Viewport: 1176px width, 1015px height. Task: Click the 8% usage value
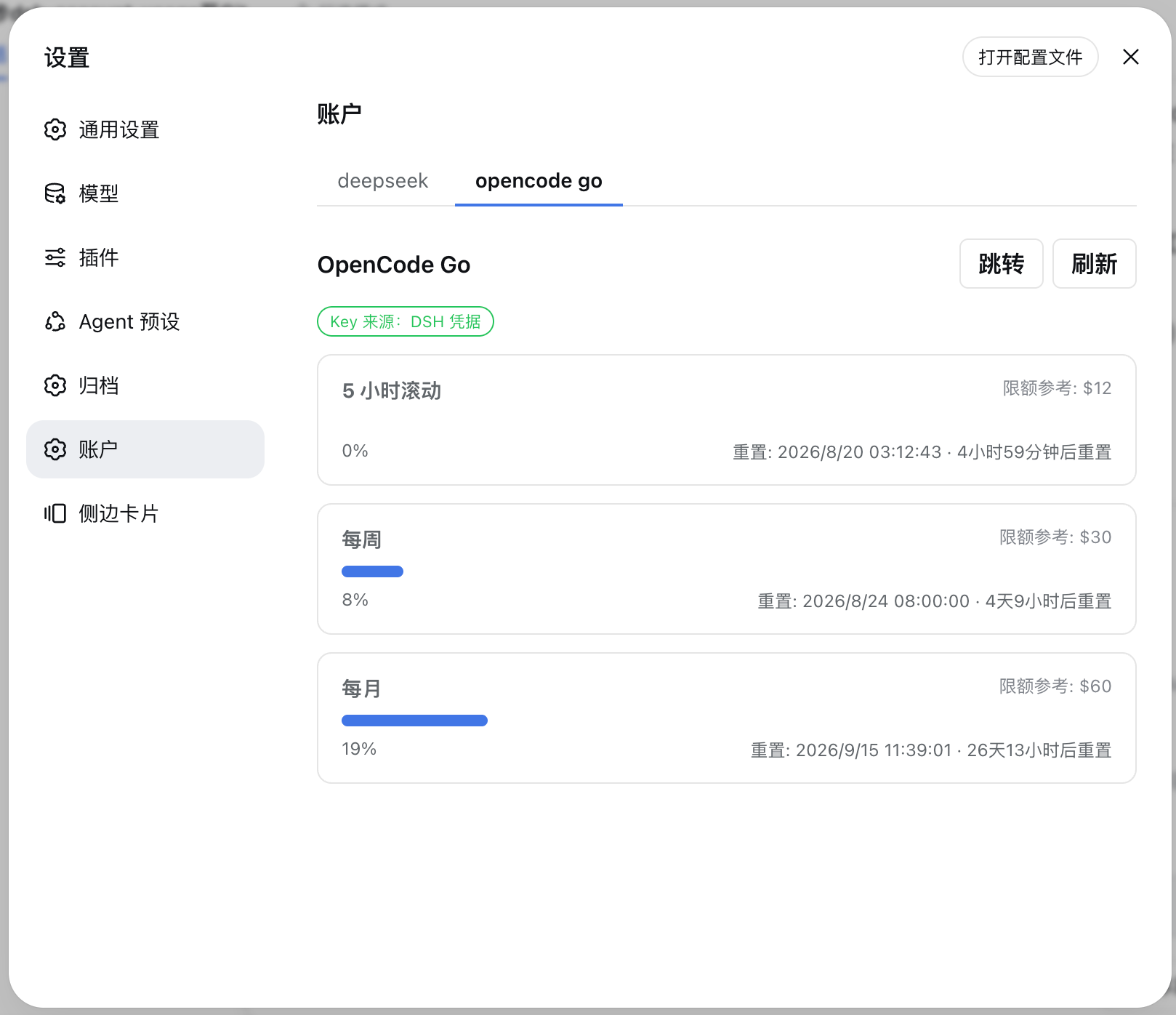(355, 600)
